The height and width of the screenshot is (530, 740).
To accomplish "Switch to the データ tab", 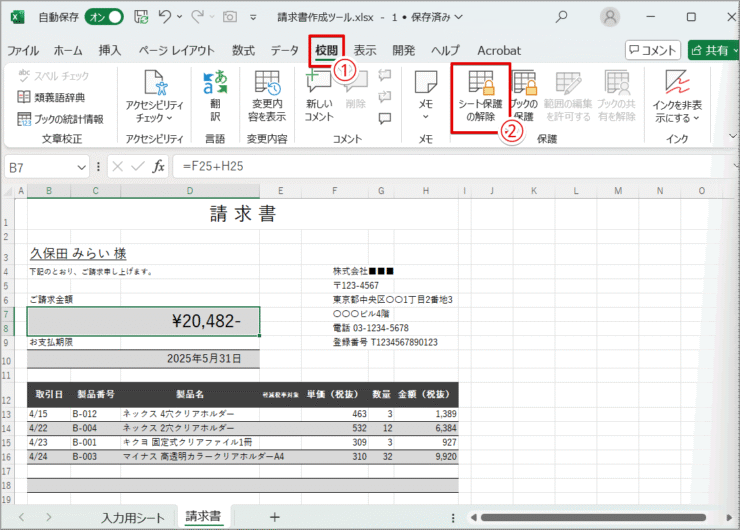I will pyautogui.click(x=285, y=50).
